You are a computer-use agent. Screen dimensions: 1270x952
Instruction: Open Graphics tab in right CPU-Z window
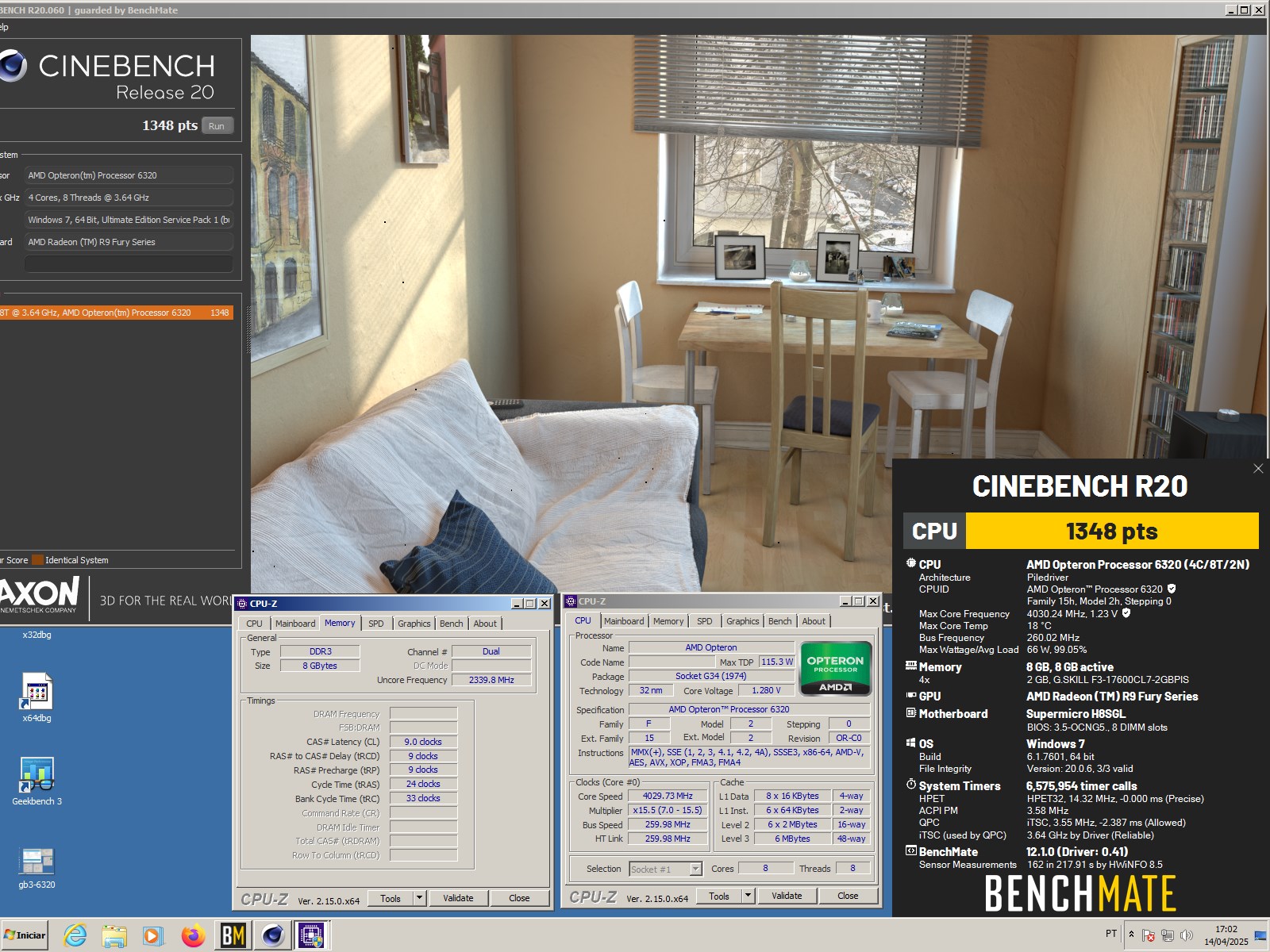(742, 621)
